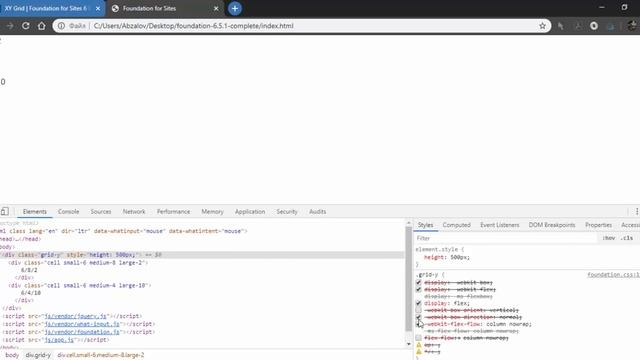The image size is (640, 360).
Task: Open the DevTools three-dot customize menu
Action: tap(637, 211)
